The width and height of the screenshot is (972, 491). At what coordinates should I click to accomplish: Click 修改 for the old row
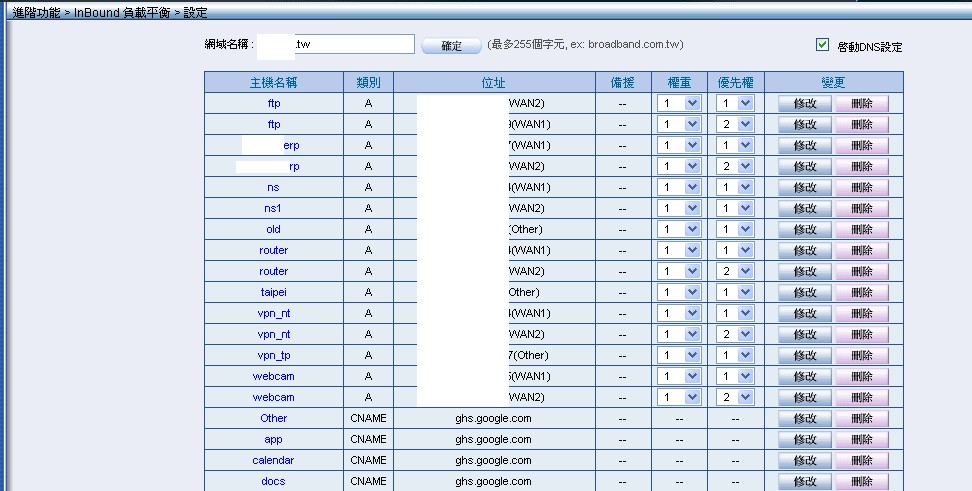805,229
